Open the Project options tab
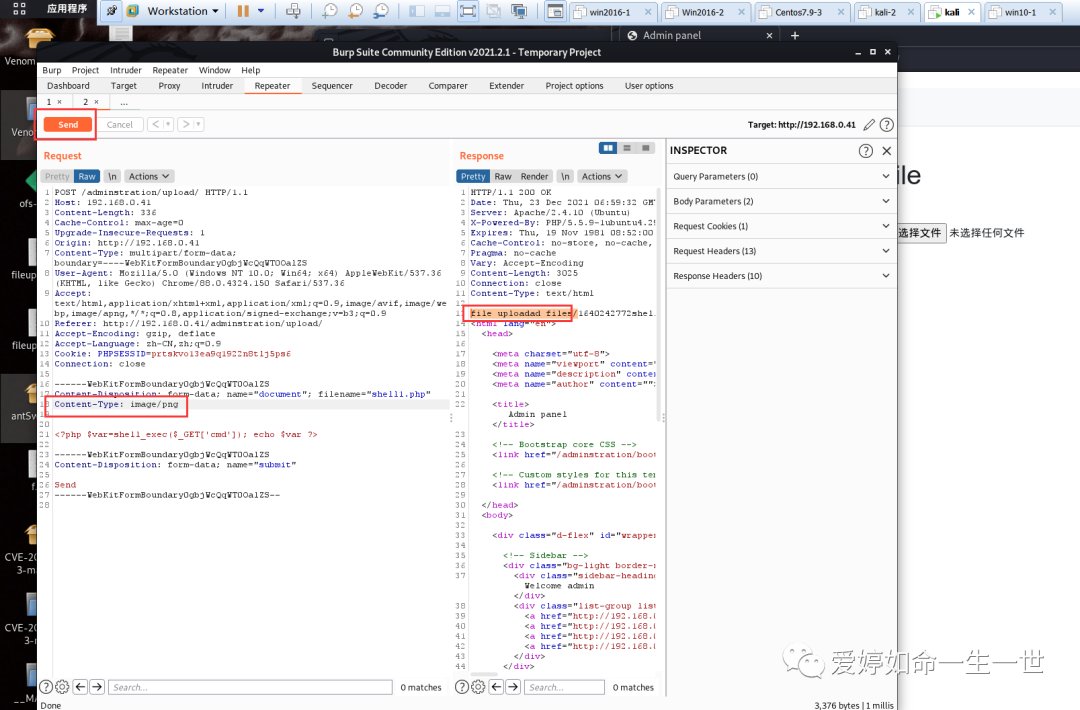This screenshot has height=710, width=1080. point(574,86)
